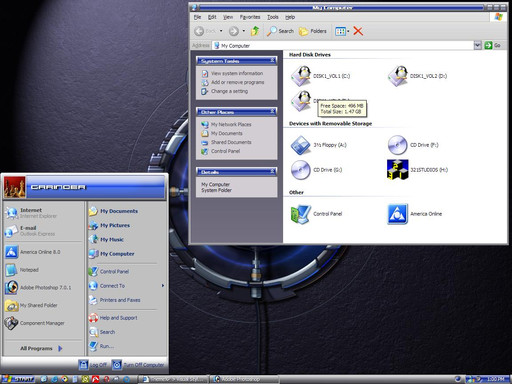Open the DISK1_VOL1 (C:) drive icon

(x=301, y=76)
